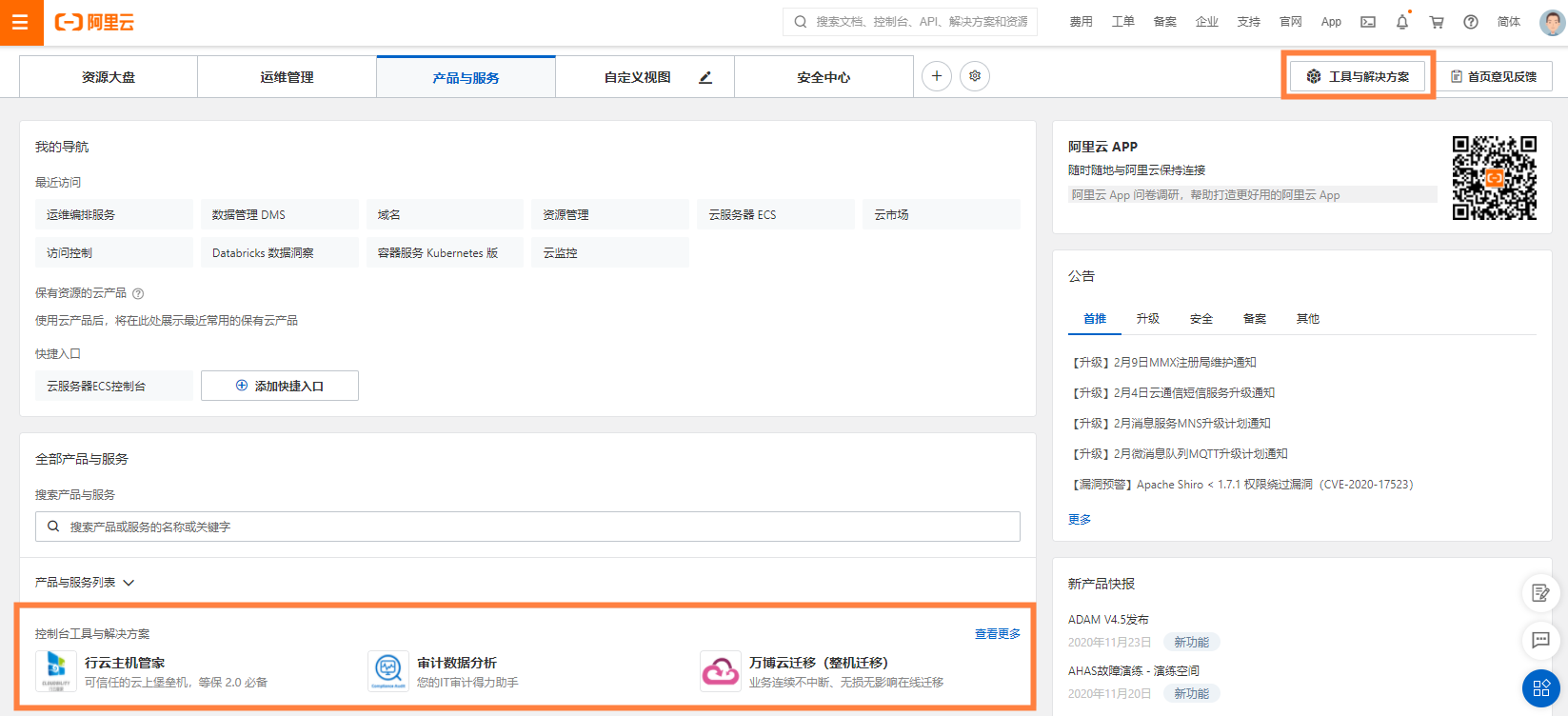Screen dimensions: 1568x716
Task: Open the feedback edit floating icon
Action: (1540, 593)
